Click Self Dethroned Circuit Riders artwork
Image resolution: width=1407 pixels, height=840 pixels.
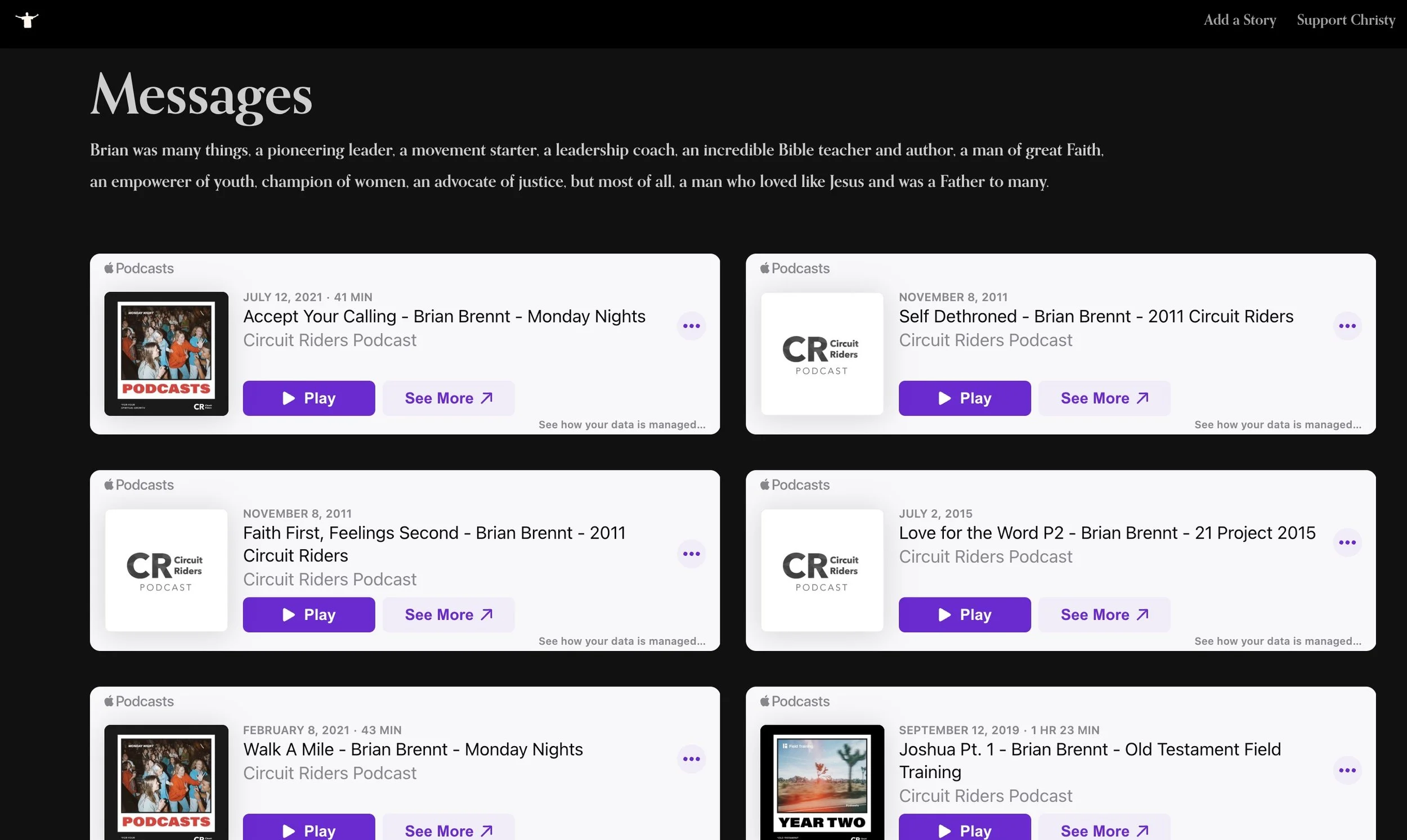coord(822,353)
